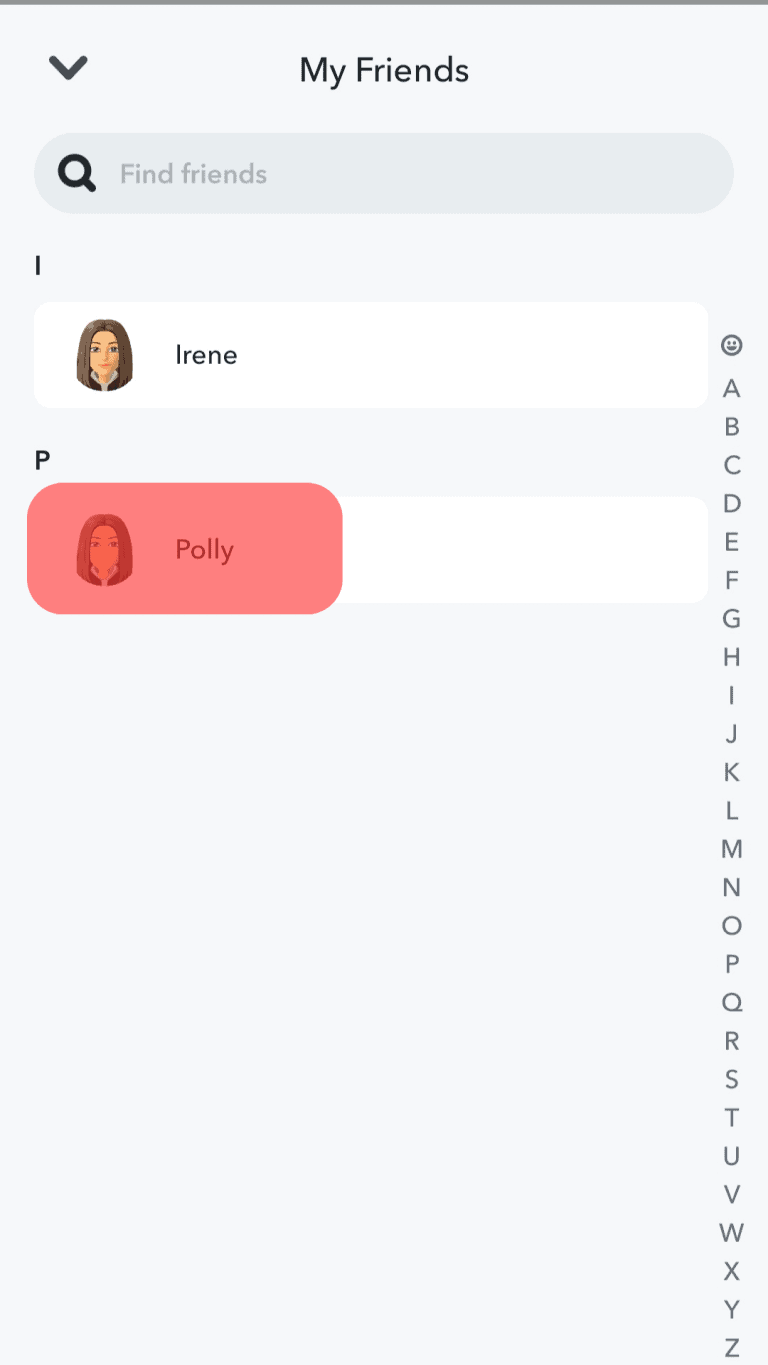This screenshot has height=1365, width=768.
Task: Expand the section under letter P
Action: [41, 461]
